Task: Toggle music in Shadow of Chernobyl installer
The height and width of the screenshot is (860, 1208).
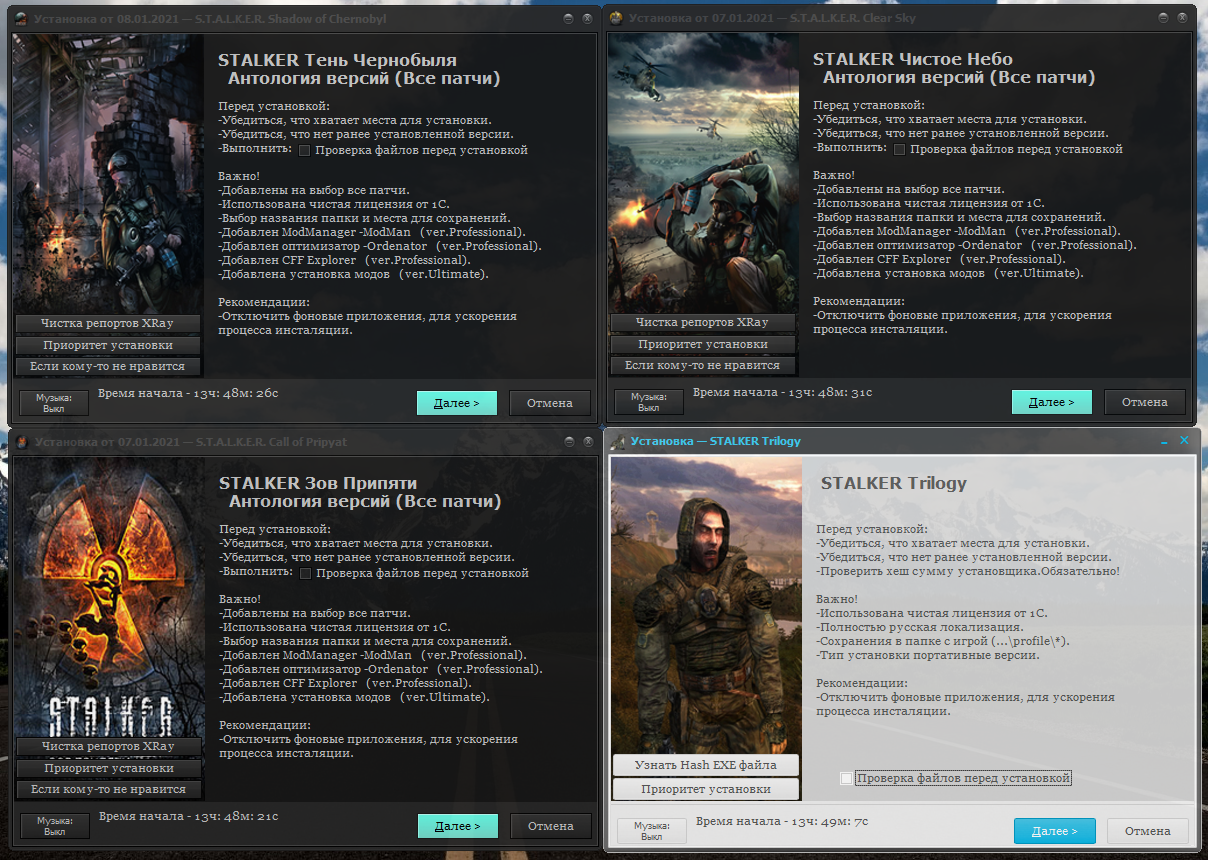Action: click(55, 402)
